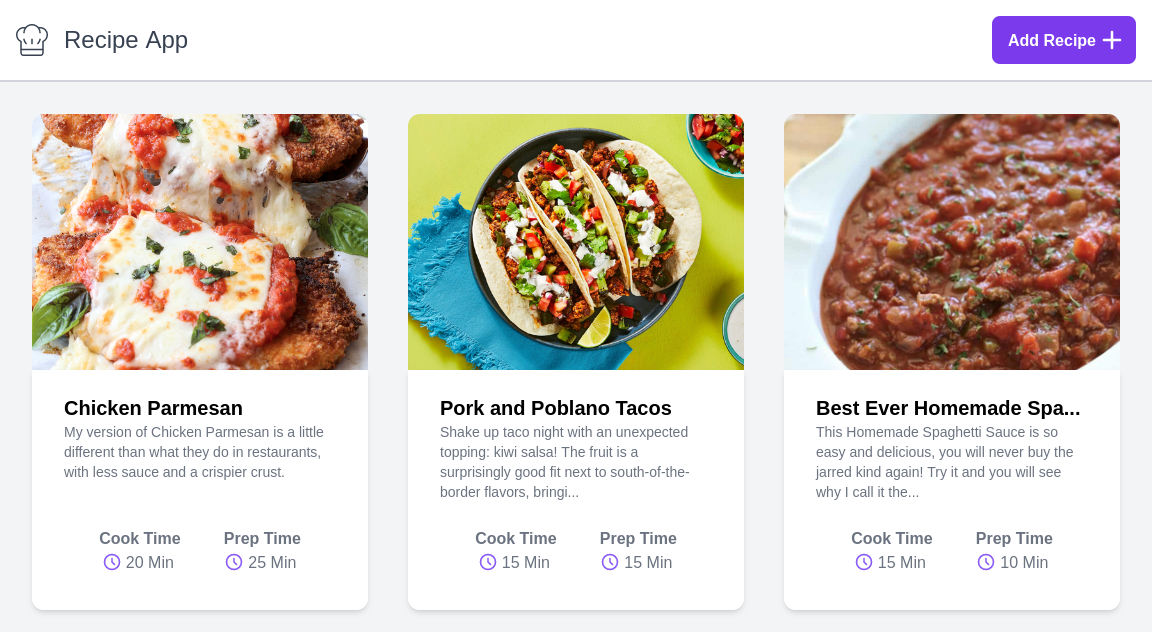
Task: Click clock icon beside Chicken Parmesan prep time
Action: 233,562
